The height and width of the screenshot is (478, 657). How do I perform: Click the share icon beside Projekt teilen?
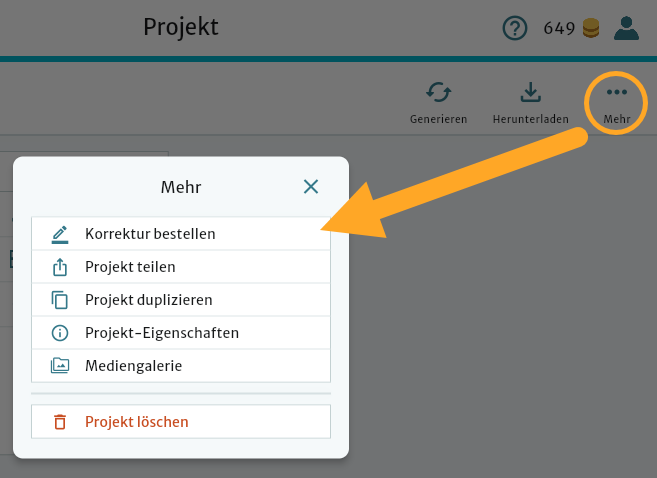60,267
